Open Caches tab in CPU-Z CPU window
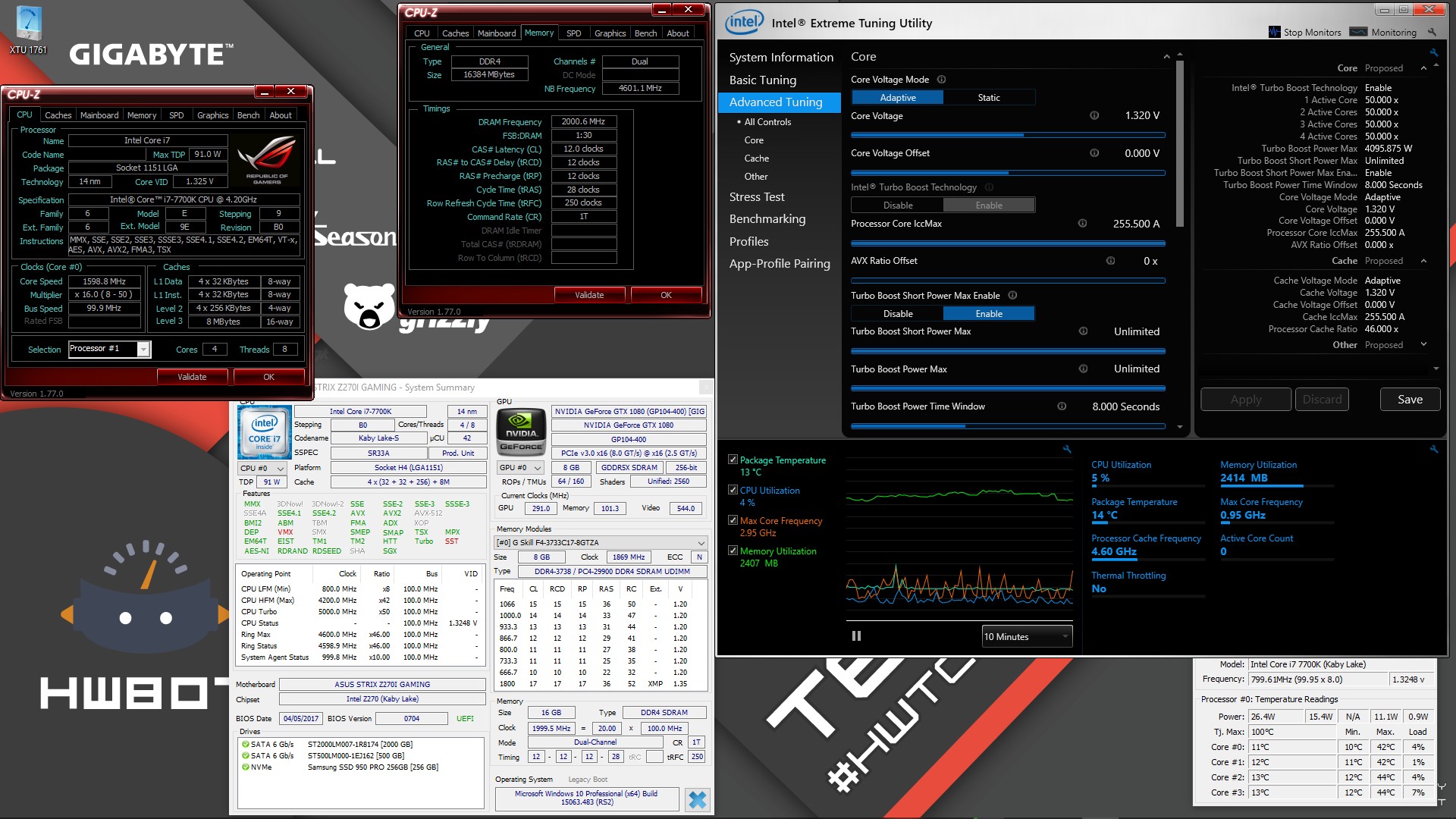The image size is (1456, 819). (x=58, y=115)
